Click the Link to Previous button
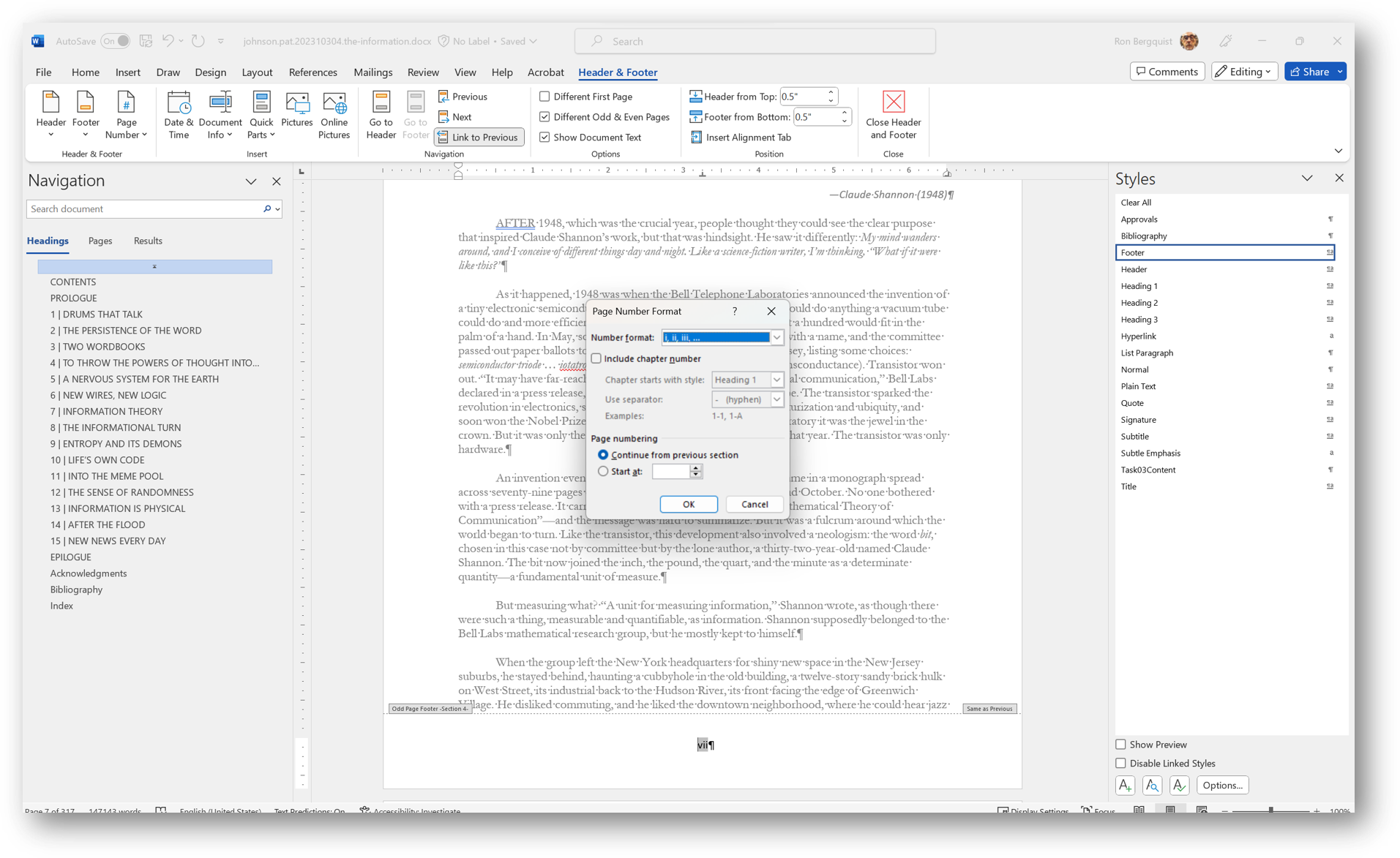The image size is (1400, 858). 479,137
